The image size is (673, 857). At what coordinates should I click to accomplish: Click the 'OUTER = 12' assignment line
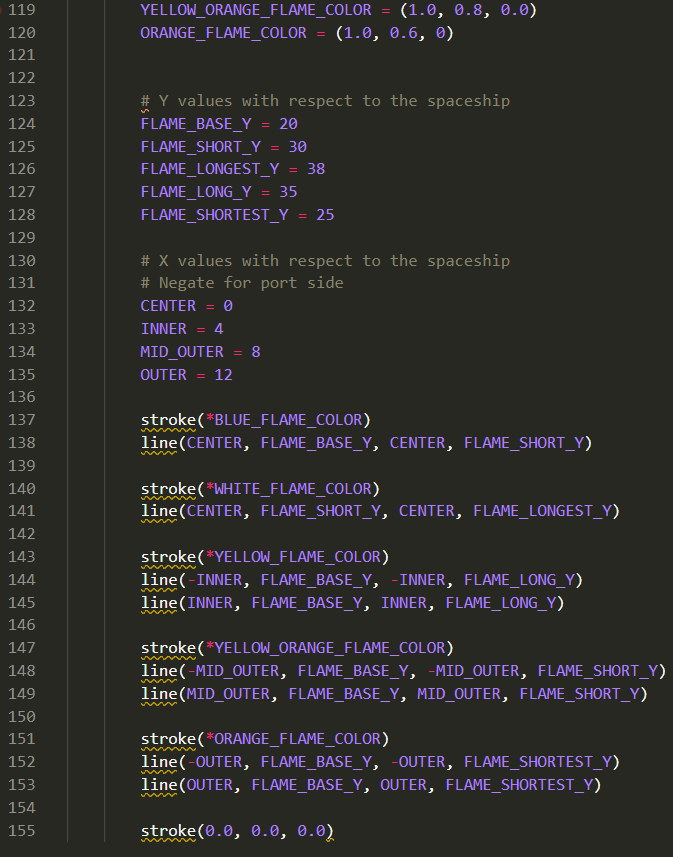(x=186, y=375)
